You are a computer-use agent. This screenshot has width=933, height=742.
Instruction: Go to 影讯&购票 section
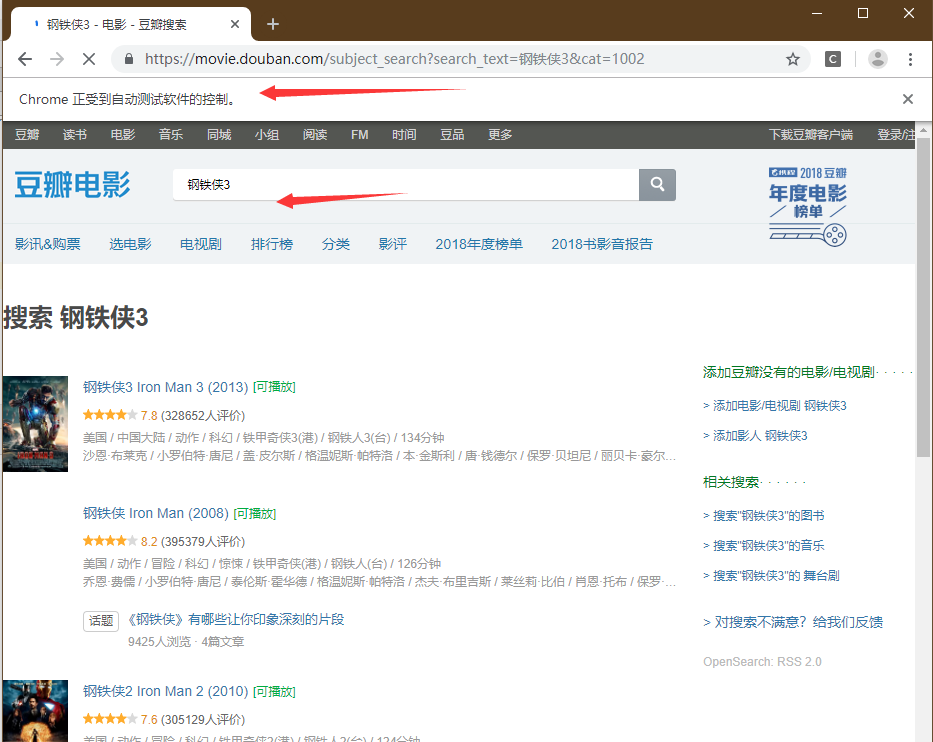pyautogui.click(x=48, y=244)
